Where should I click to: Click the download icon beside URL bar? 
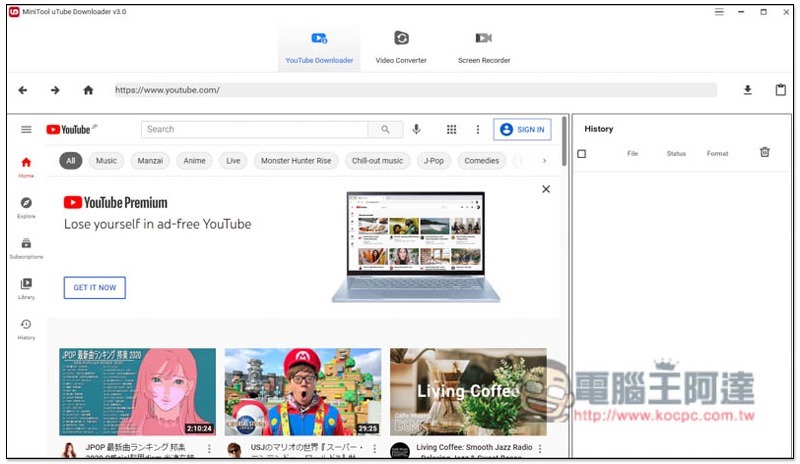tap(747, 90)
